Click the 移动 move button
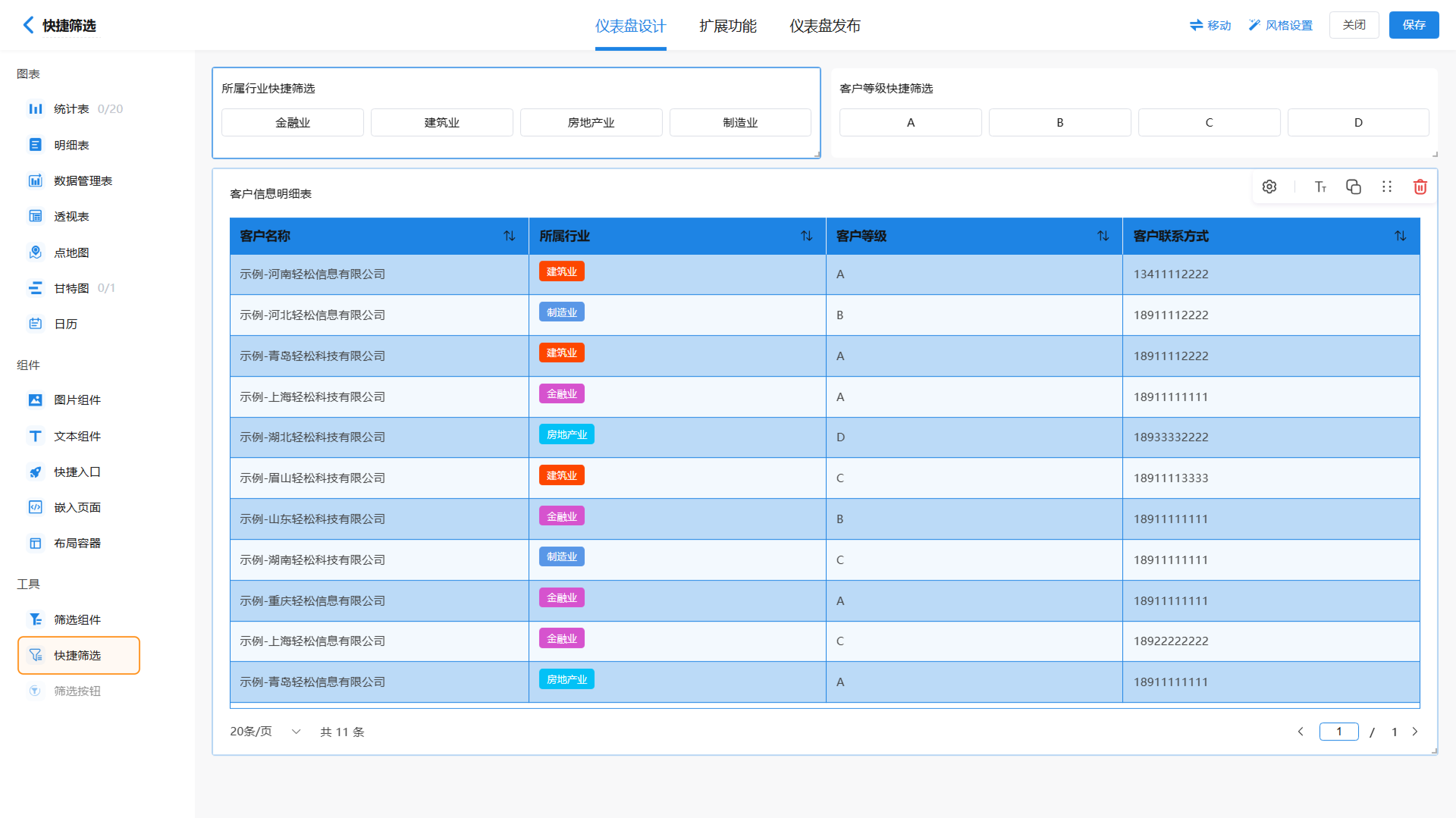The width and height of the screenshot is (1456, 818). pyautogui.click(x=1210, y=25)
